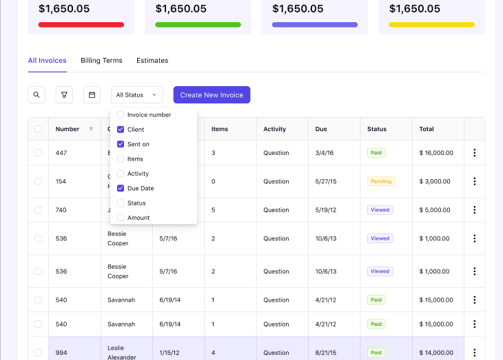Screen dimensions: 503x360
Task: Choose the Activity option in the column list
Action: [x=138, y=174]
